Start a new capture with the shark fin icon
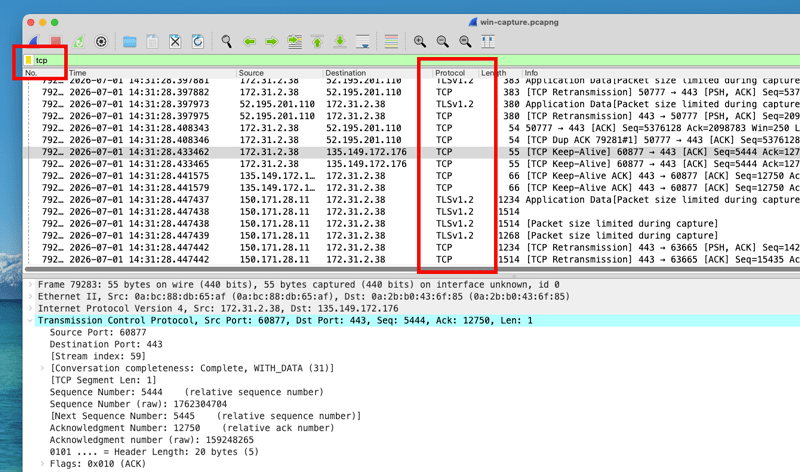Image resolution: width=800 pixels, height=472 pixels. (34, 41)
